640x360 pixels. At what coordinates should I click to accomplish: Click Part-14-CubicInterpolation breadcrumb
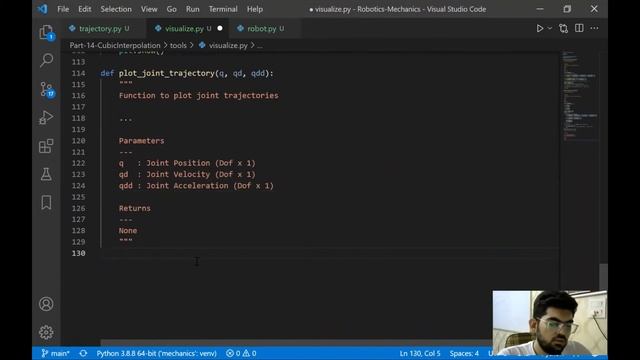(115, 45)
